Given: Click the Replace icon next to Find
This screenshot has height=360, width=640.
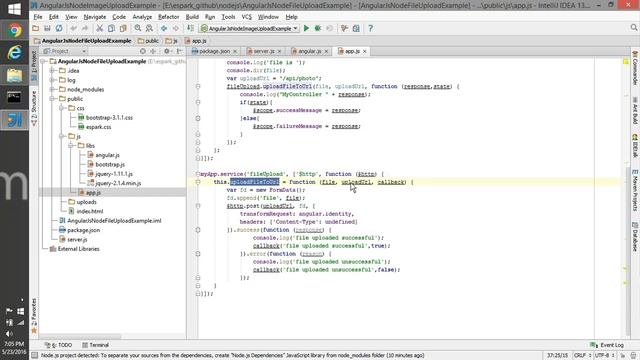Looking at the screenshot, I should [149, 28].
